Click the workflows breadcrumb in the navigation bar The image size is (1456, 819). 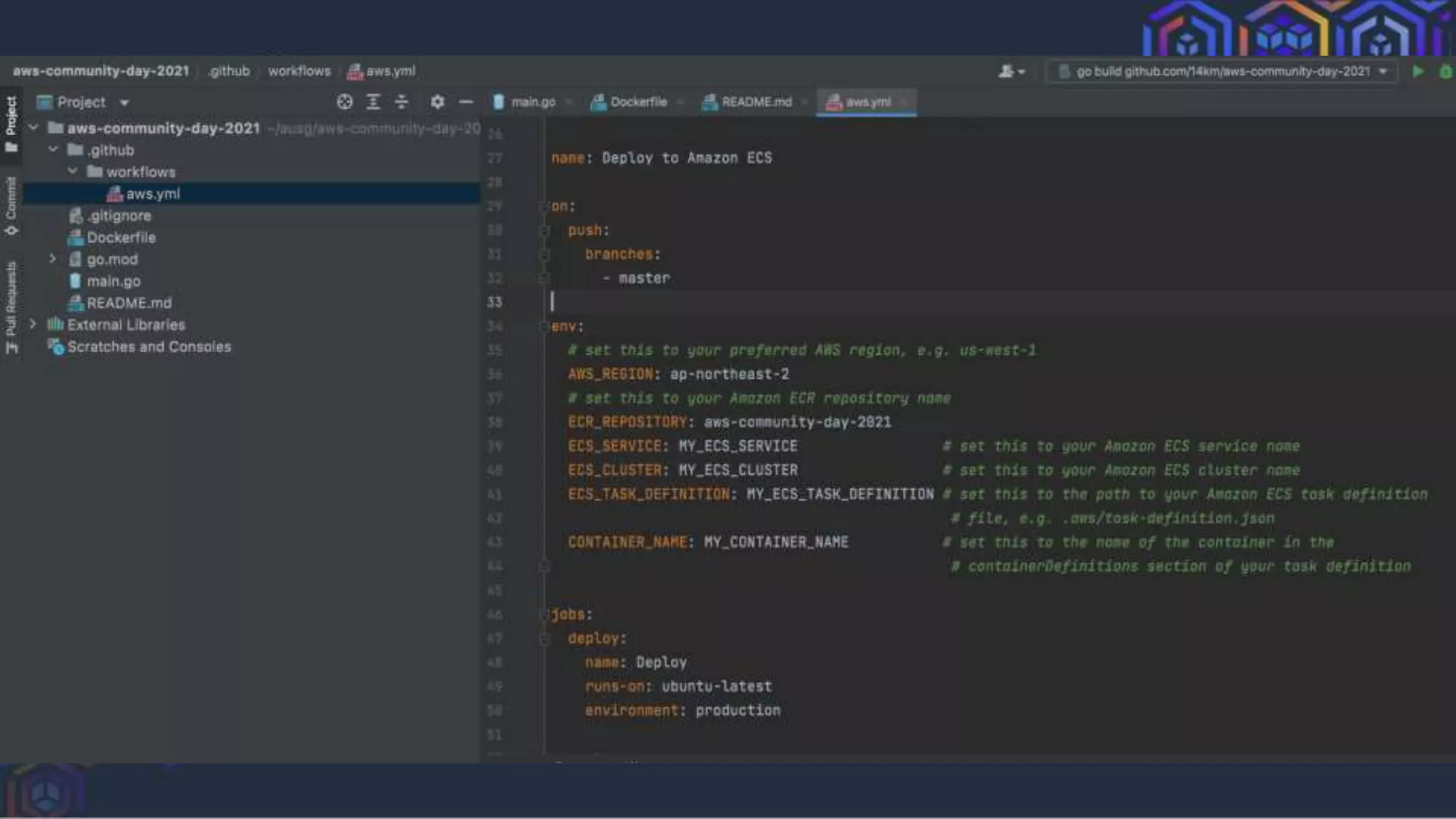click(299, 71)
